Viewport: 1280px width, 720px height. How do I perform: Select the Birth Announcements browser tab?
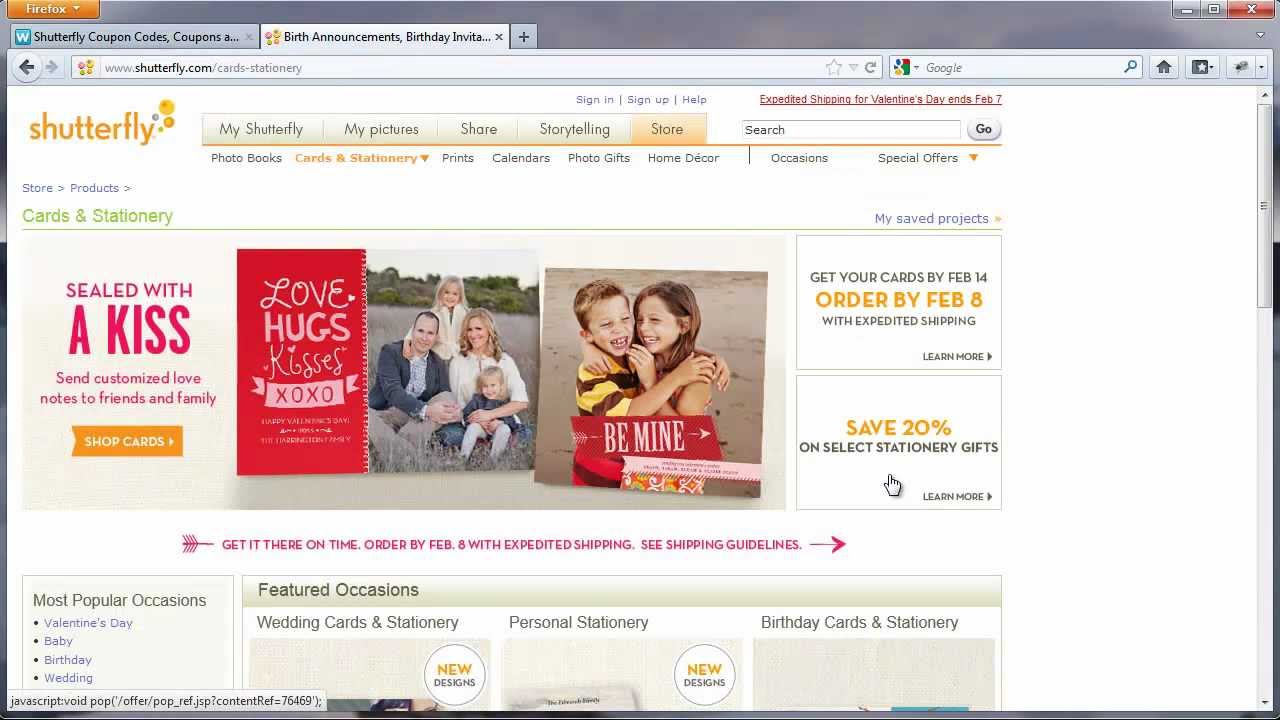[385, 37]
